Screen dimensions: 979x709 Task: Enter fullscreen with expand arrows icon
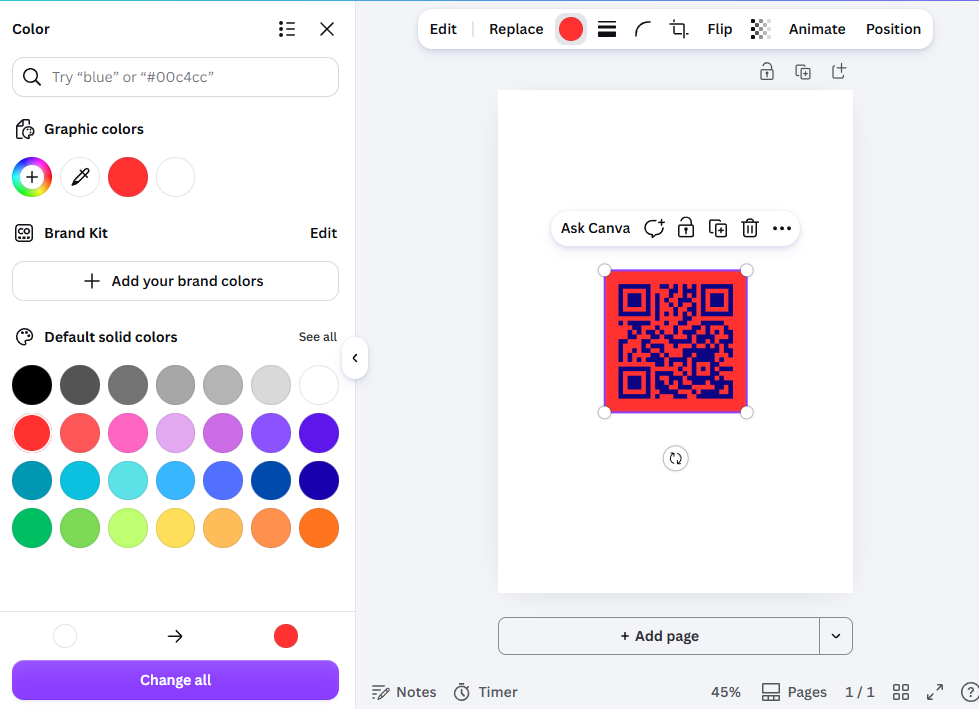click(x=935, y=692)
